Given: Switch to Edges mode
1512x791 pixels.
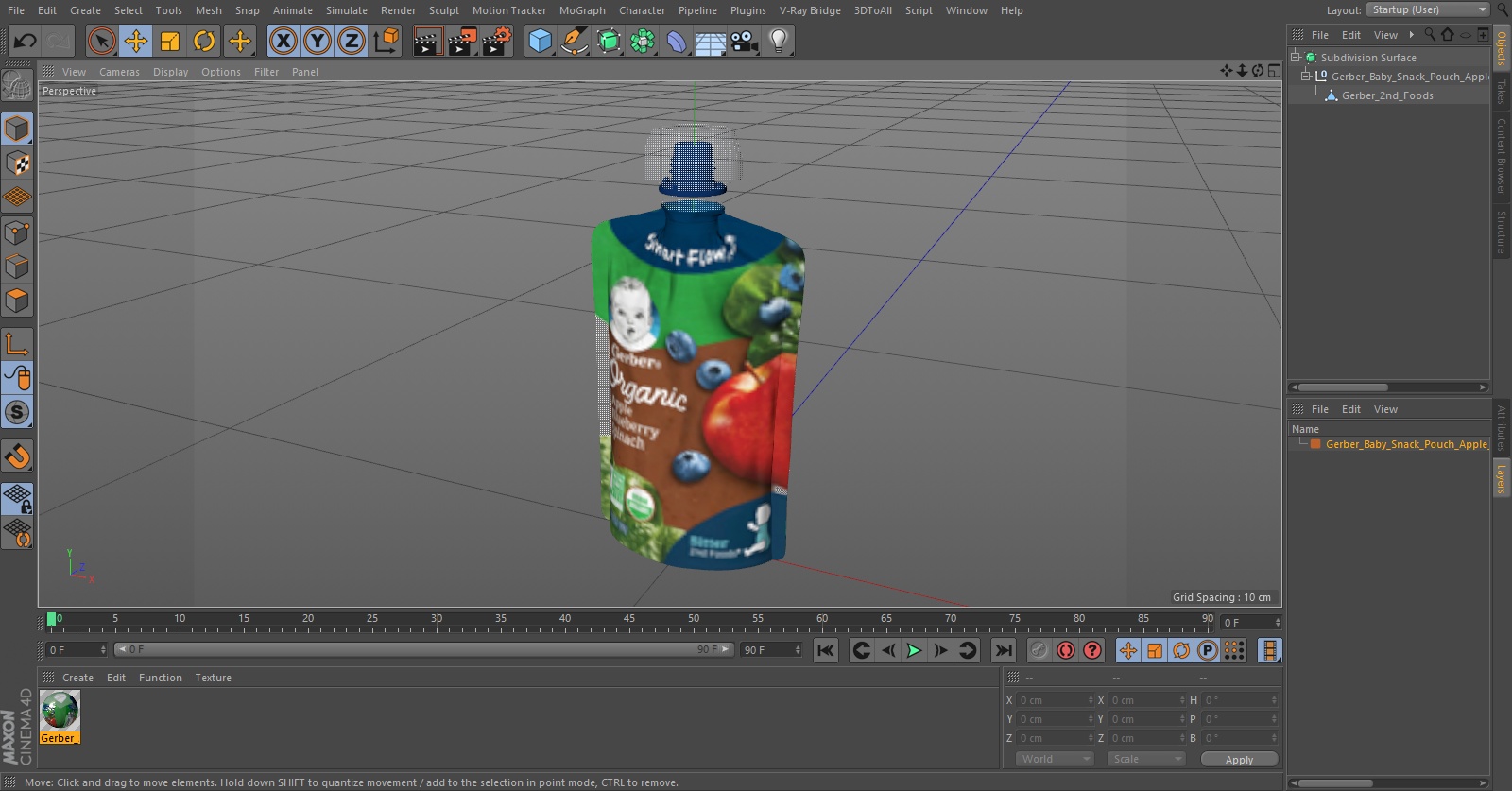Looking at the screenshot, I should pos(17,267).
